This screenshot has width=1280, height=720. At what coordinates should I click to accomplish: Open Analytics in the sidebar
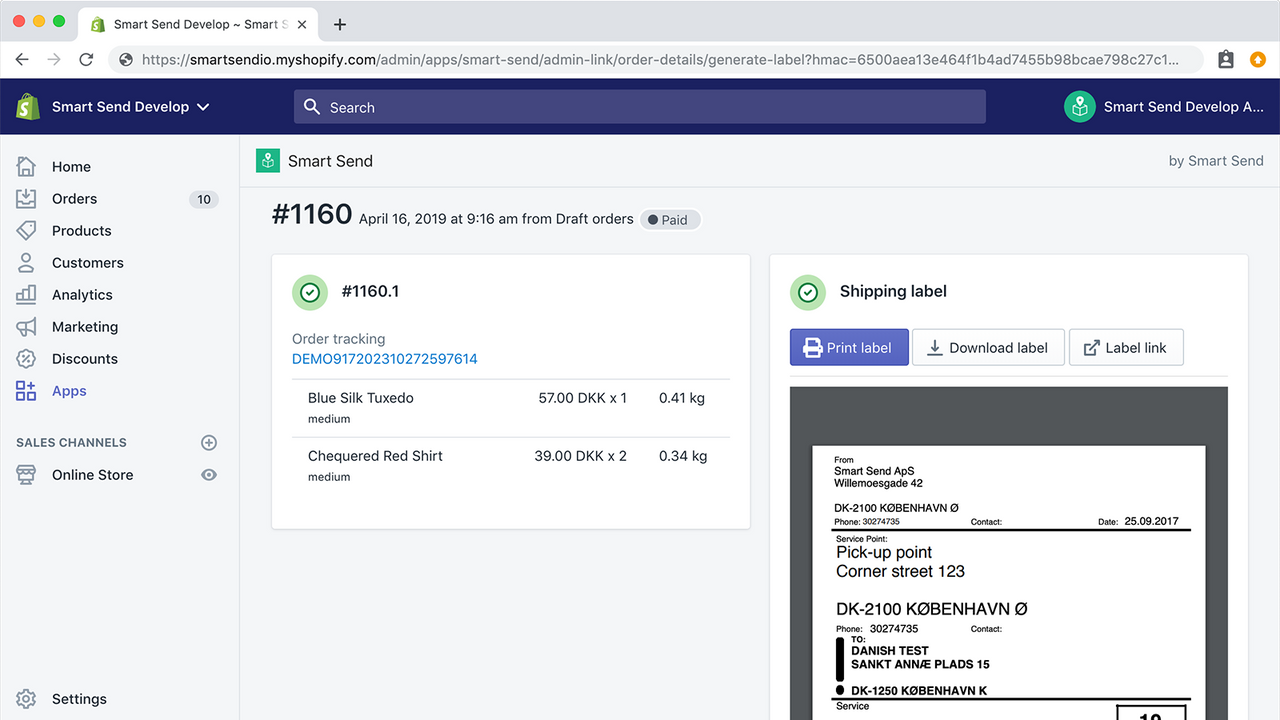82,295
